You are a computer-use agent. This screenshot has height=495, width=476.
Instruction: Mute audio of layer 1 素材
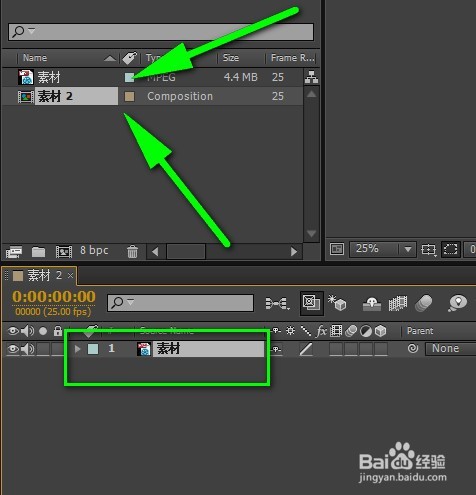[x=27, y=349]
